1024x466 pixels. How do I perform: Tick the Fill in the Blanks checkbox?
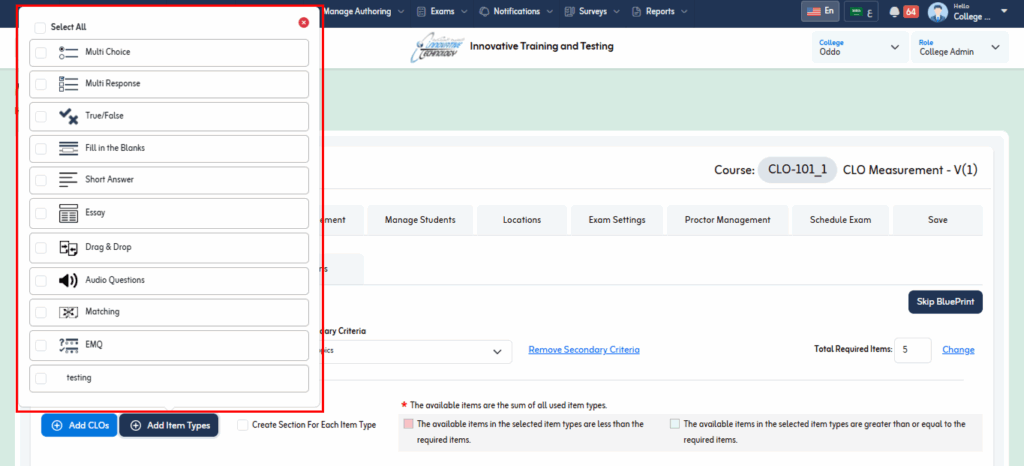(x=41, y=148)
